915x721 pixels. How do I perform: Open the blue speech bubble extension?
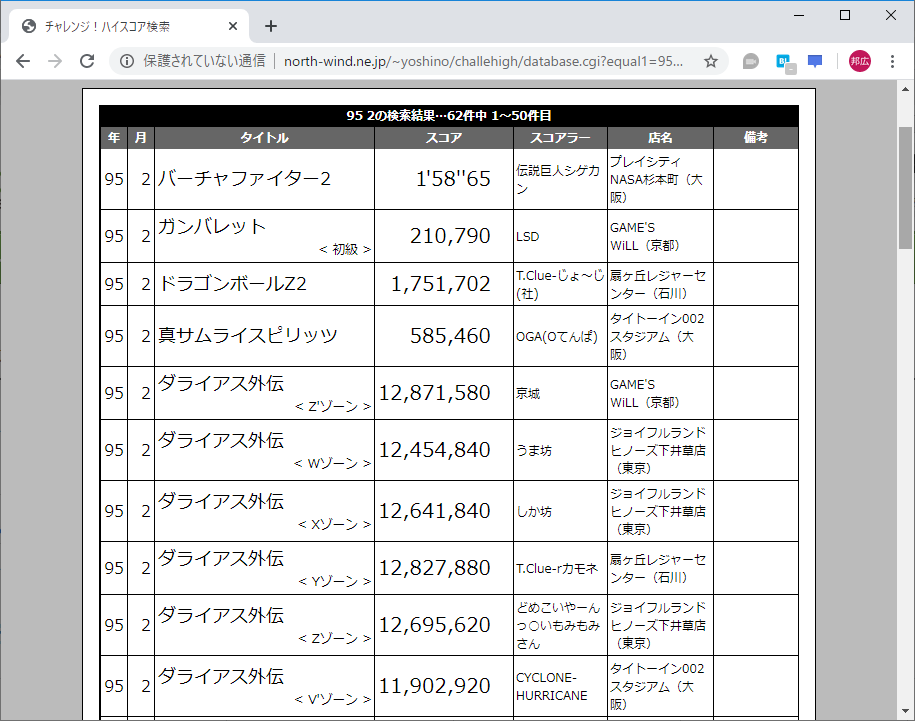coord(815,61)
